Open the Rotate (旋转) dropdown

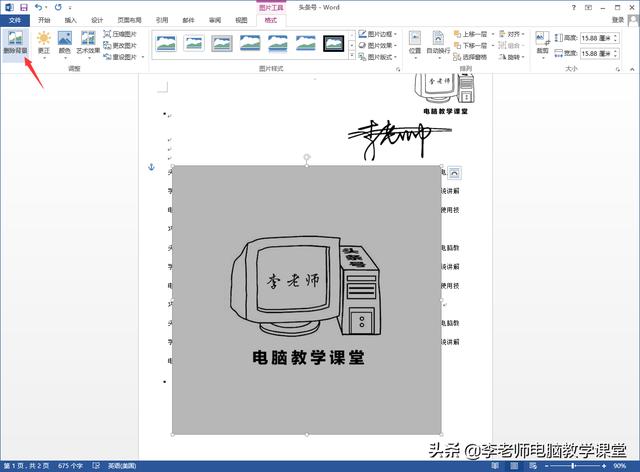(511, 57)
